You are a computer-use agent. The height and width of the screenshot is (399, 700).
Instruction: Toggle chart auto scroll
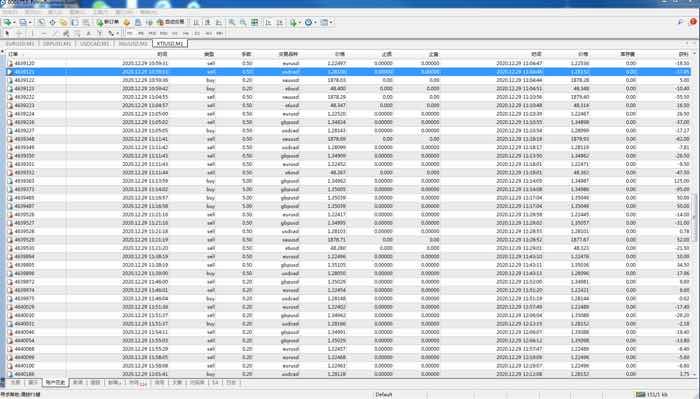tap(268, 22)
